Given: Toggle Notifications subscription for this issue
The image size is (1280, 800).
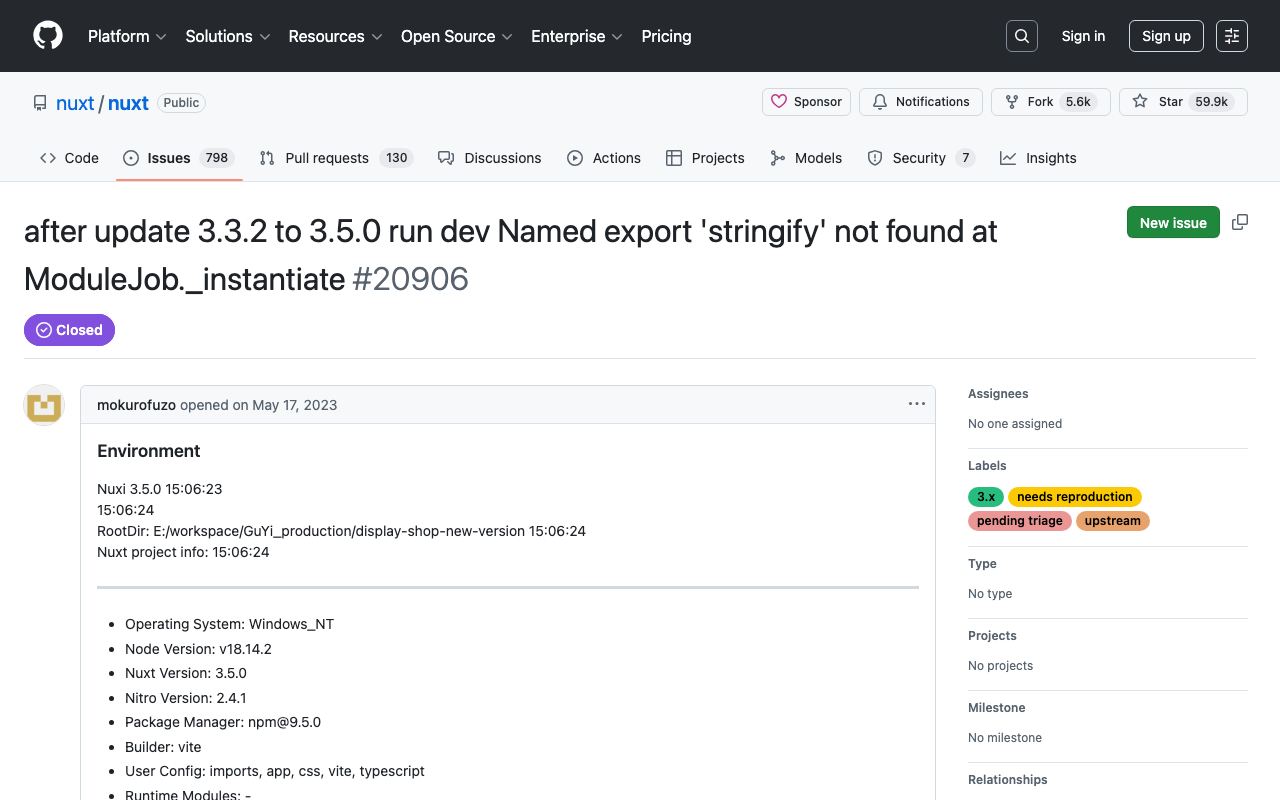Looking at the screenshot, I should (920, 101).
